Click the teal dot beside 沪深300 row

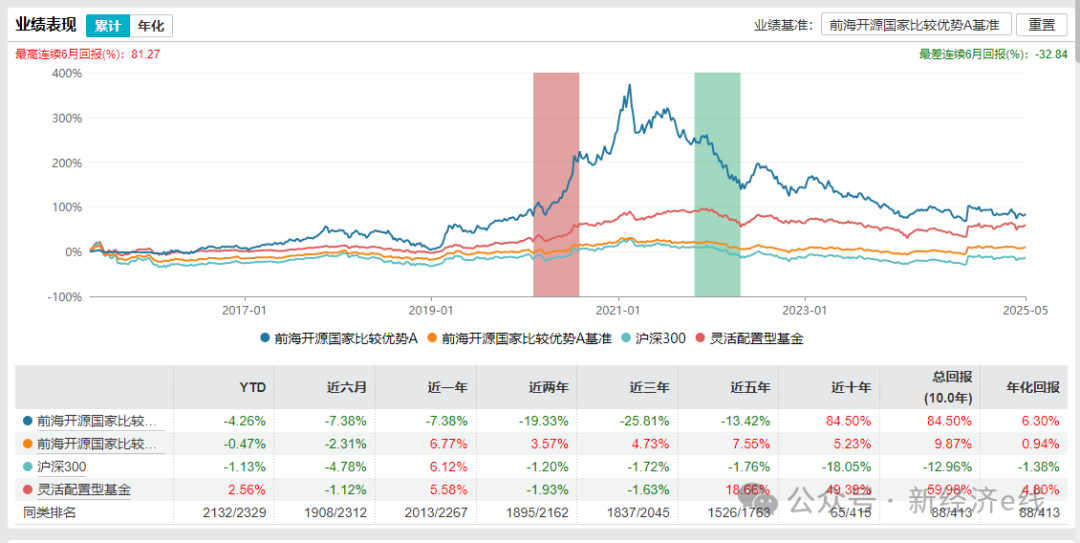click(27, 467)
